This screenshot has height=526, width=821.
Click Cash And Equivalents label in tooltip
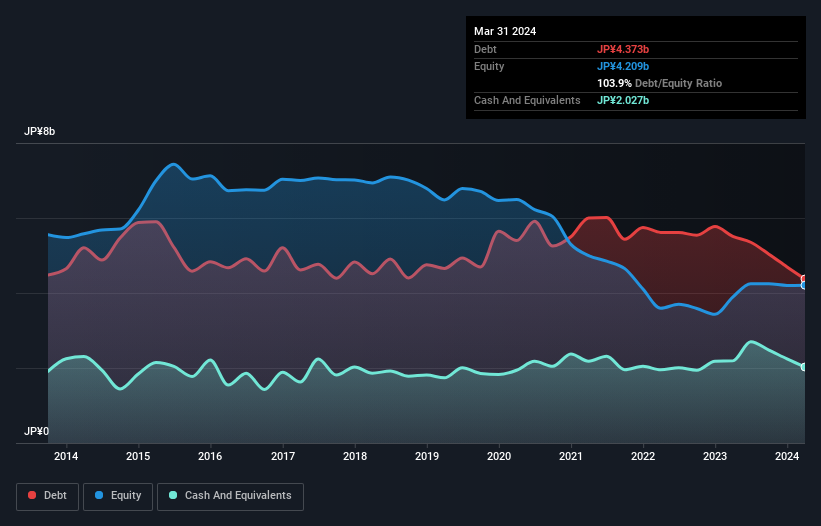click(x=527, y=100)
